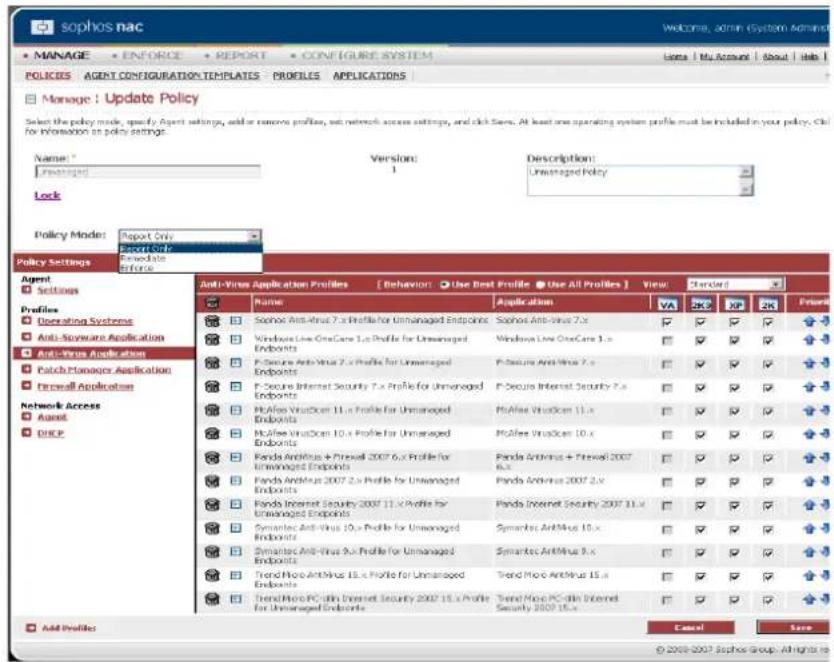Screen dimensions: 834x662
Task: Click the remove icon for McAfee VirusScan 11.x
Action: 212,410
